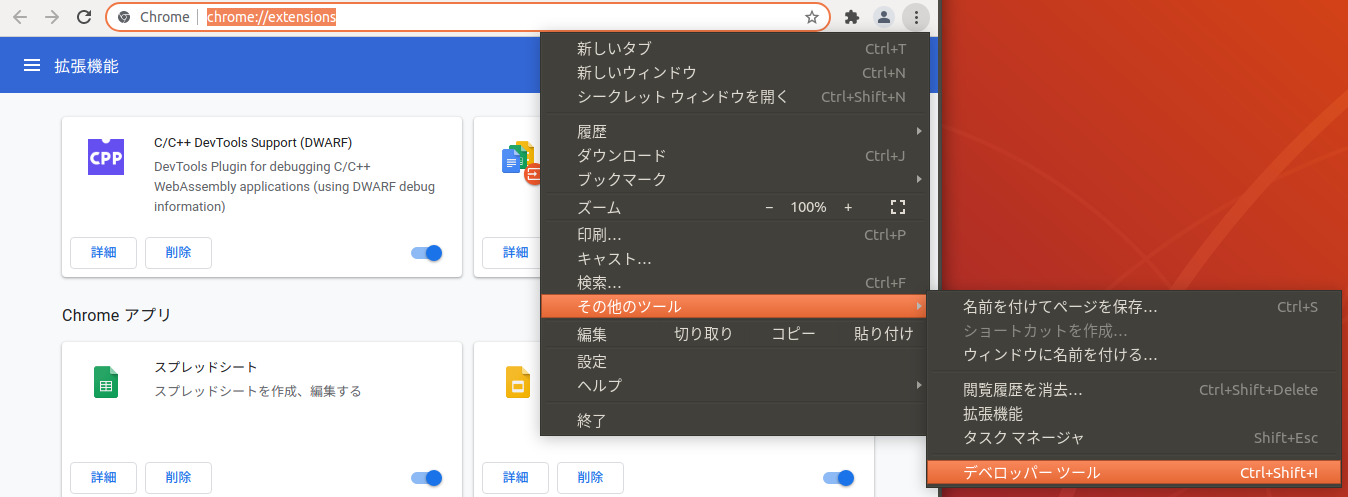Select ダウンロード menu item

pyautogui.click(x=735, y=156)
